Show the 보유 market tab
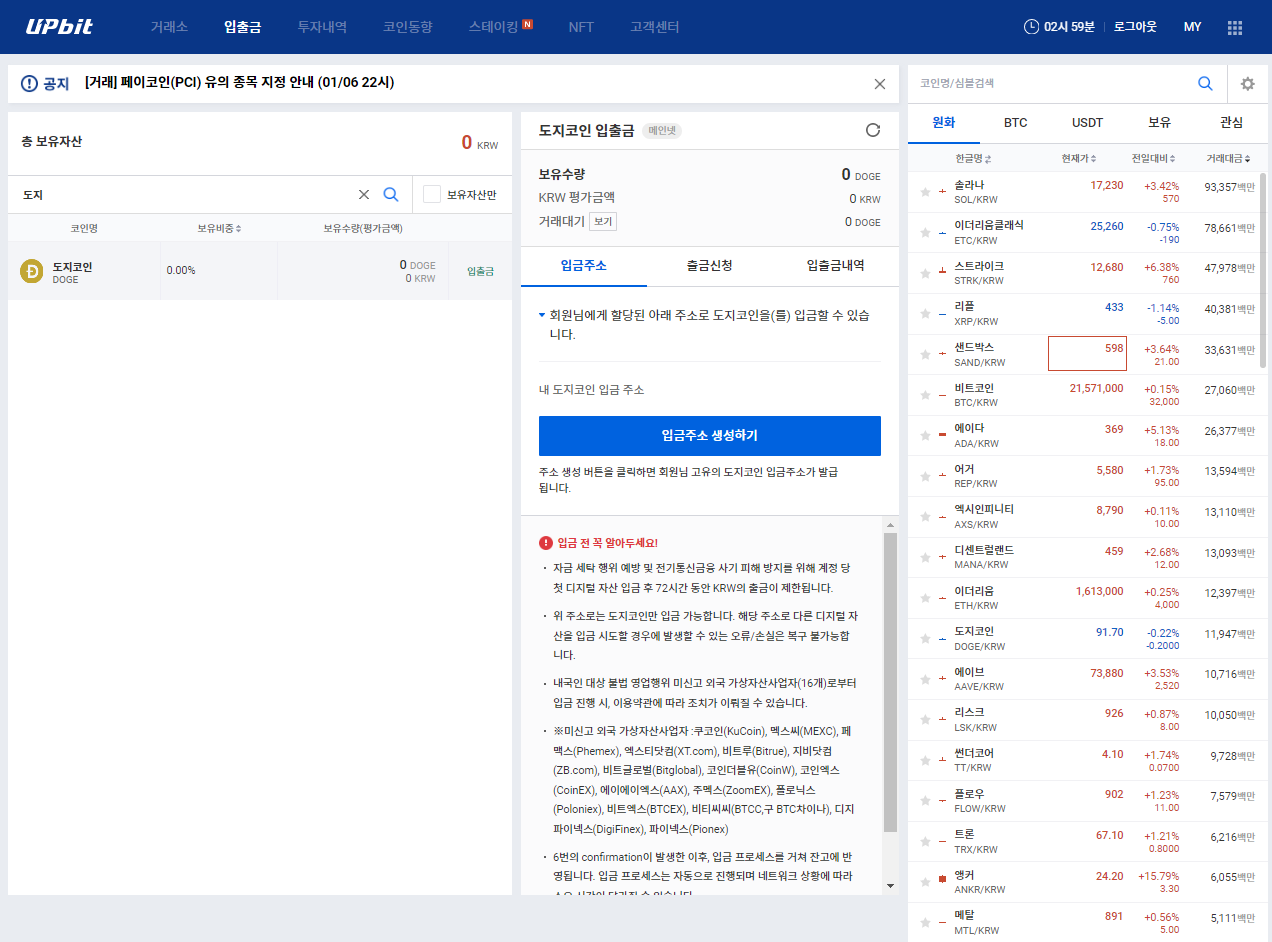 1160,122
